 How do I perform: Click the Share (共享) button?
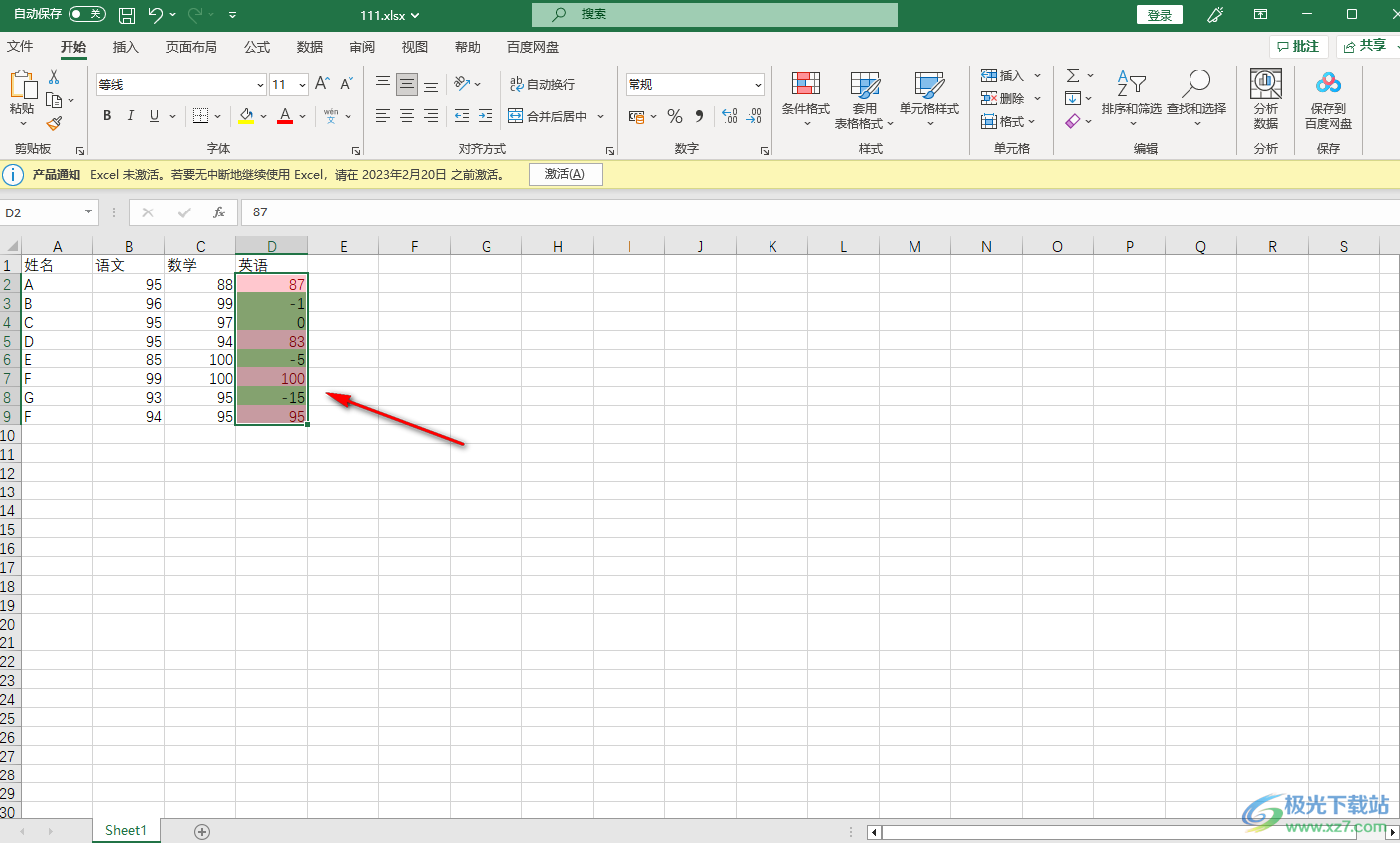pos(1368,46)
